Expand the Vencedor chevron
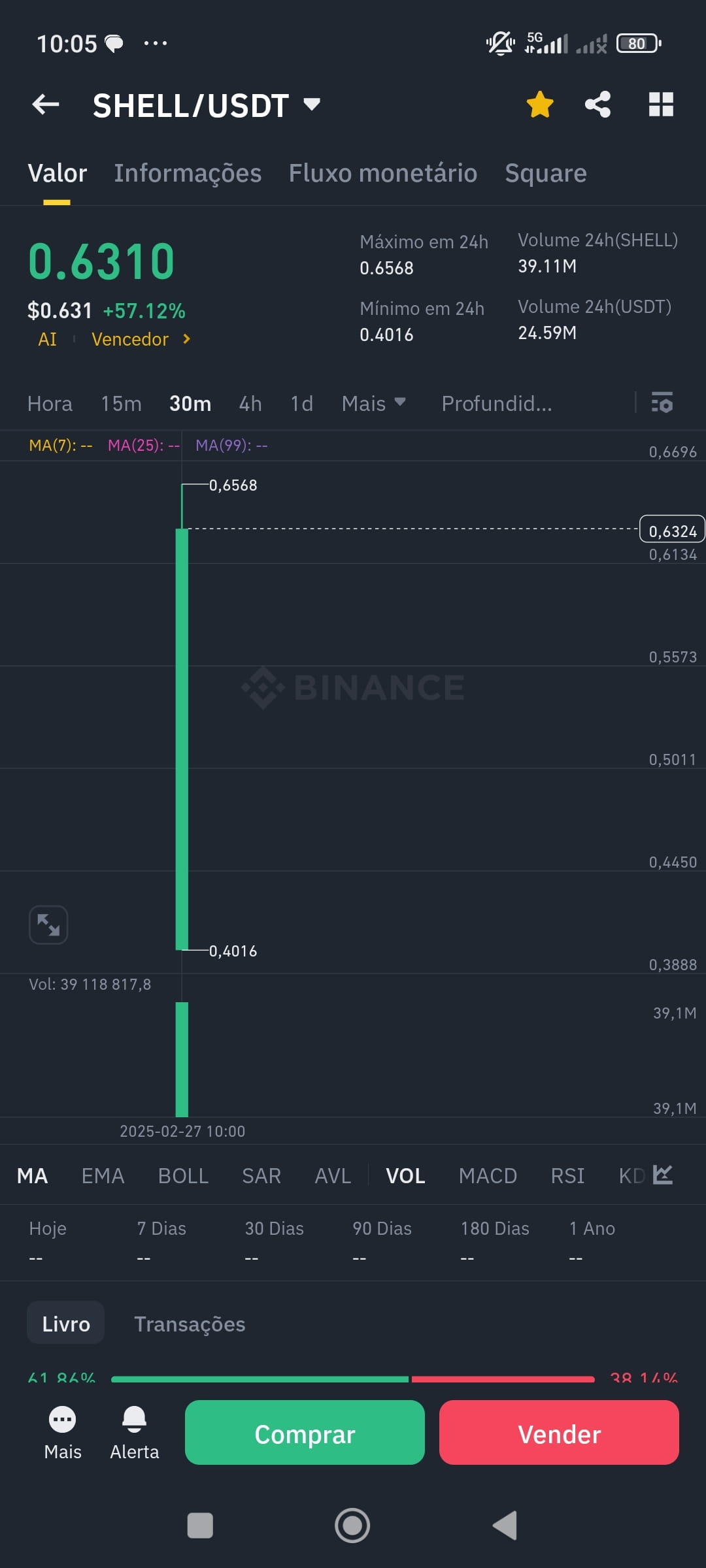 (x=186, y=338)
